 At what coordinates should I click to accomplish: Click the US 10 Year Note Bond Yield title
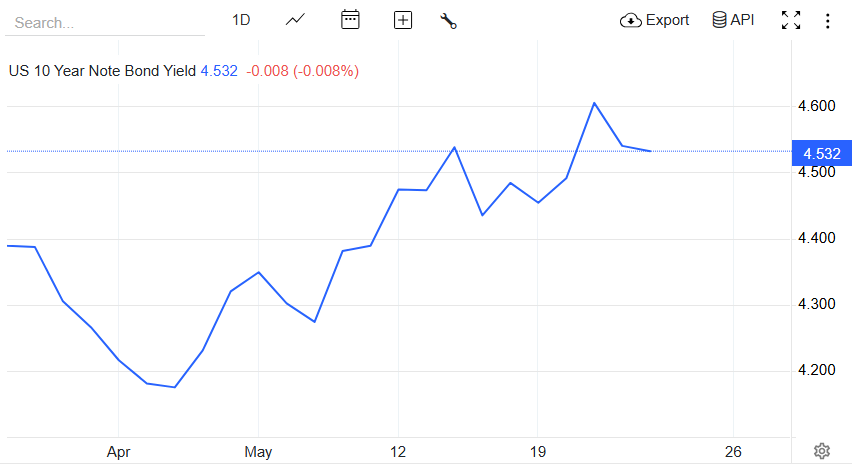[102, 71]
